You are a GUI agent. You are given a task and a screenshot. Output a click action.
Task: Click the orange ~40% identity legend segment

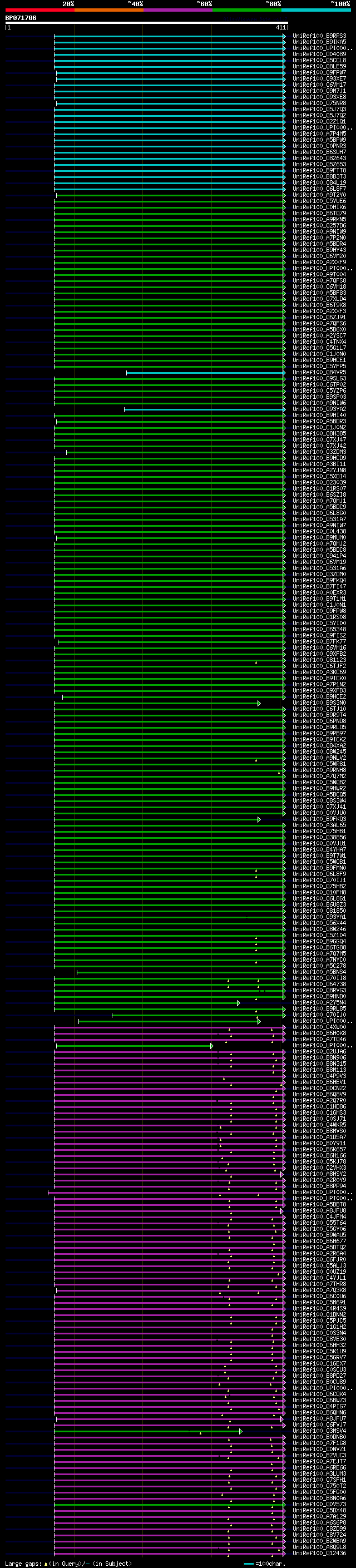[x=109, y=10]
